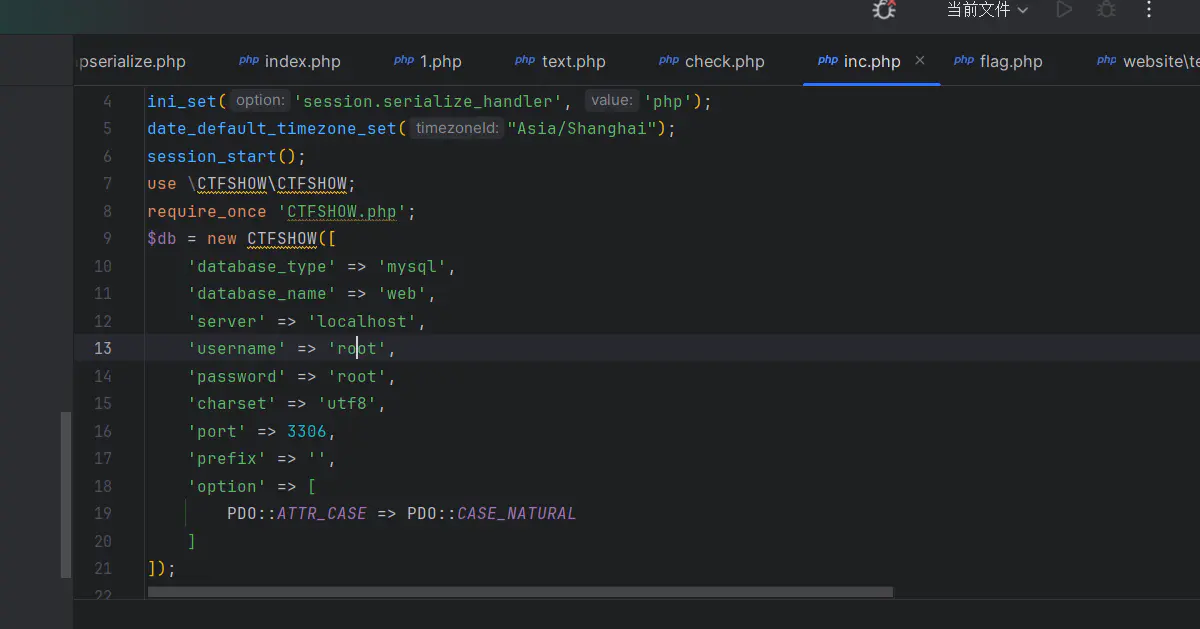This screenshot has width=1200, height=629.
Task: Click PHP file icon on index.php tab
Action: click(249, 61)
